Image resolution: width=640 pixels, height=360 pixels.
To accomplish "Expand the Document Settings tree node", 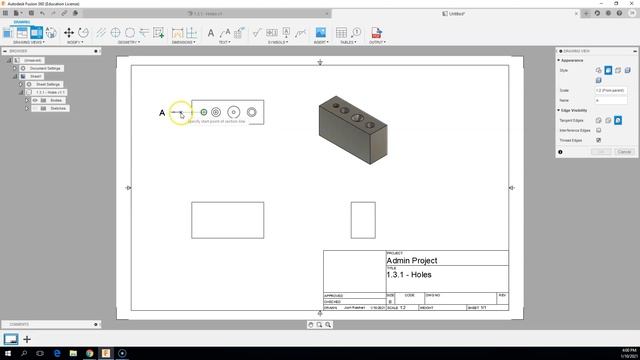I will [x=15, y=68].
